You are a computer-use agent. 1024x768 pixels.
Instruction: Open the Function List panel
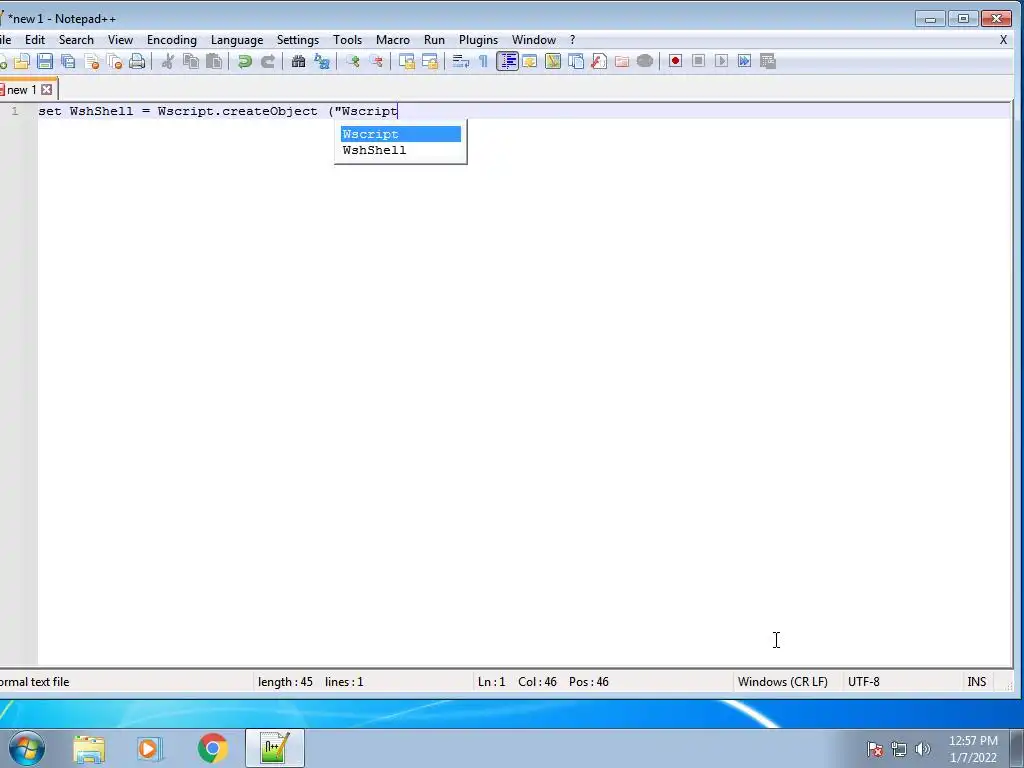[x=599, y=61]
